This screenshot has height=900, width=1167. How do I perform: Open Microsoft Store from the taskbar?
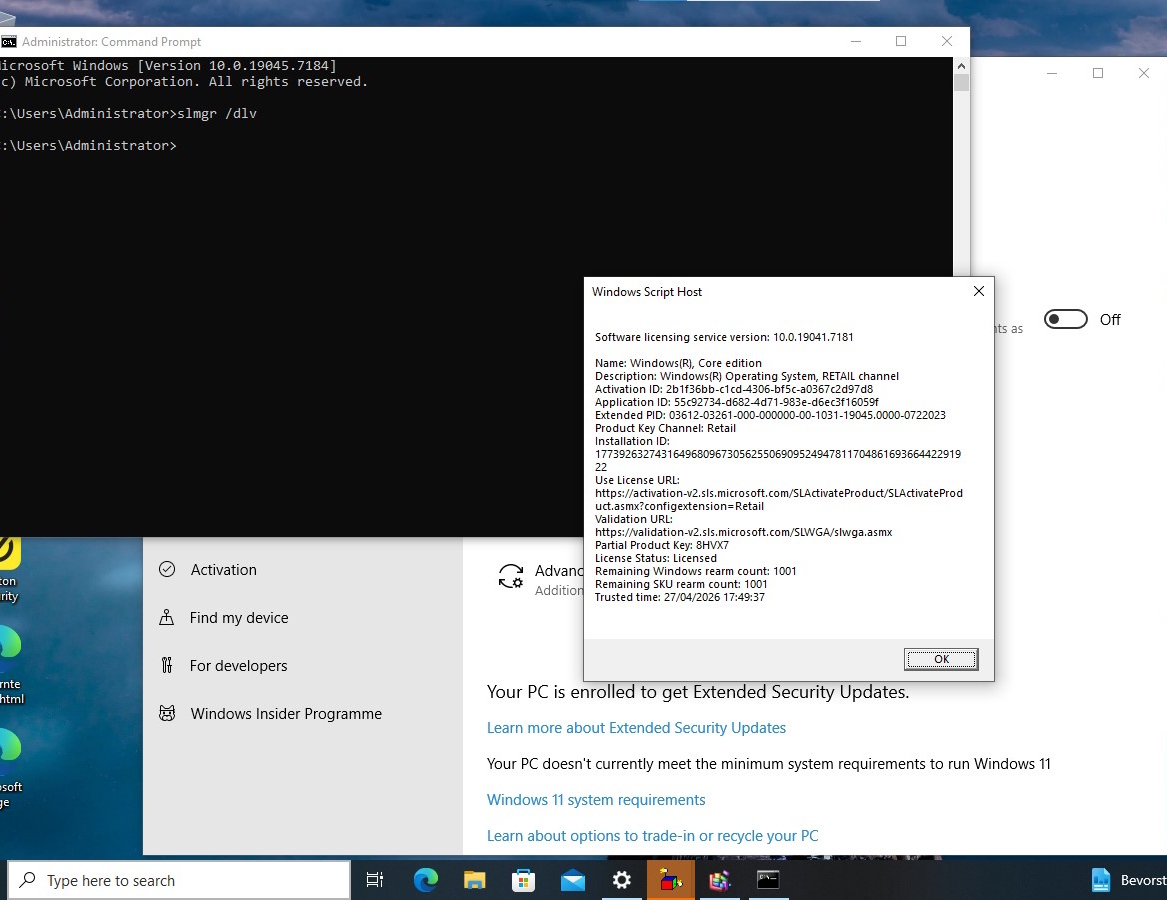[523, 881]
